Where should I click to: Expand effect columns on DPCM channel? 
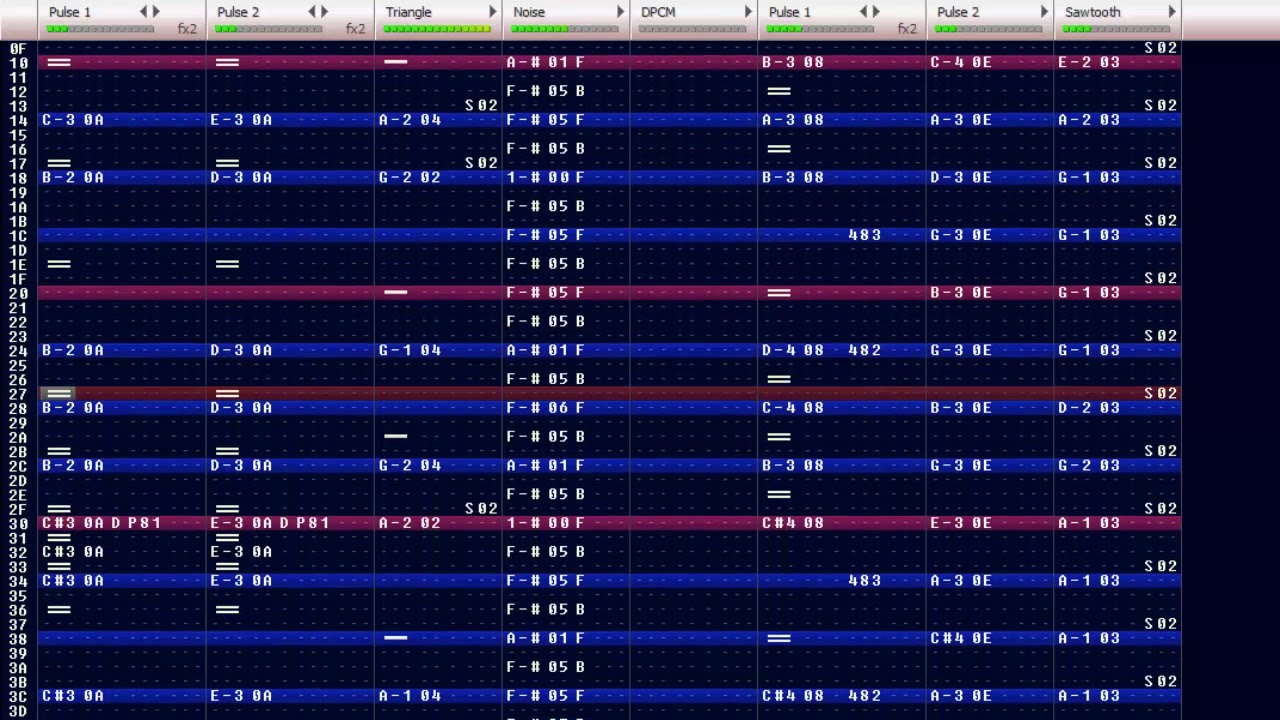[748, 12]
